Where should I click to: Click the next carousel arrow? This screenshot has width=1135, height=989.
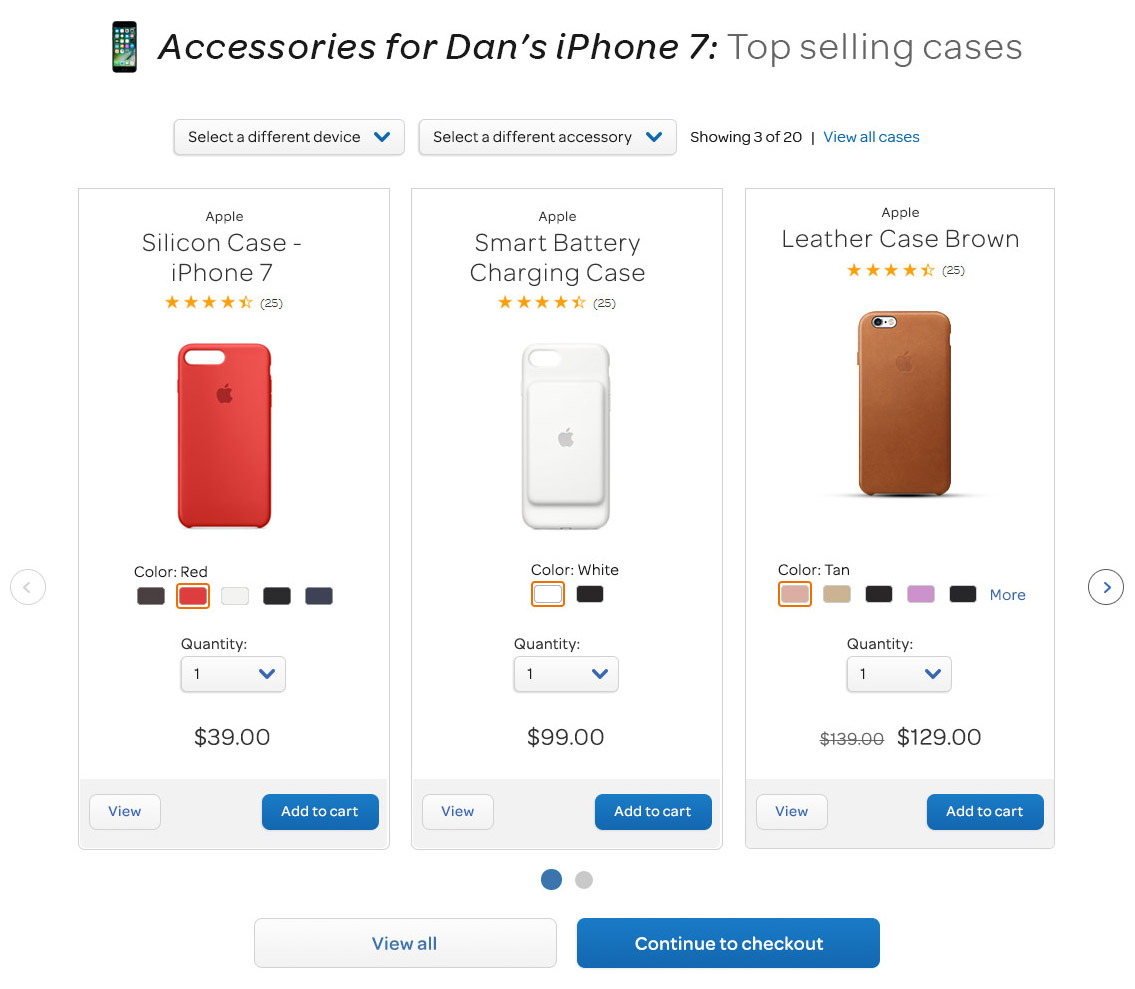(x=1105, y=587)
